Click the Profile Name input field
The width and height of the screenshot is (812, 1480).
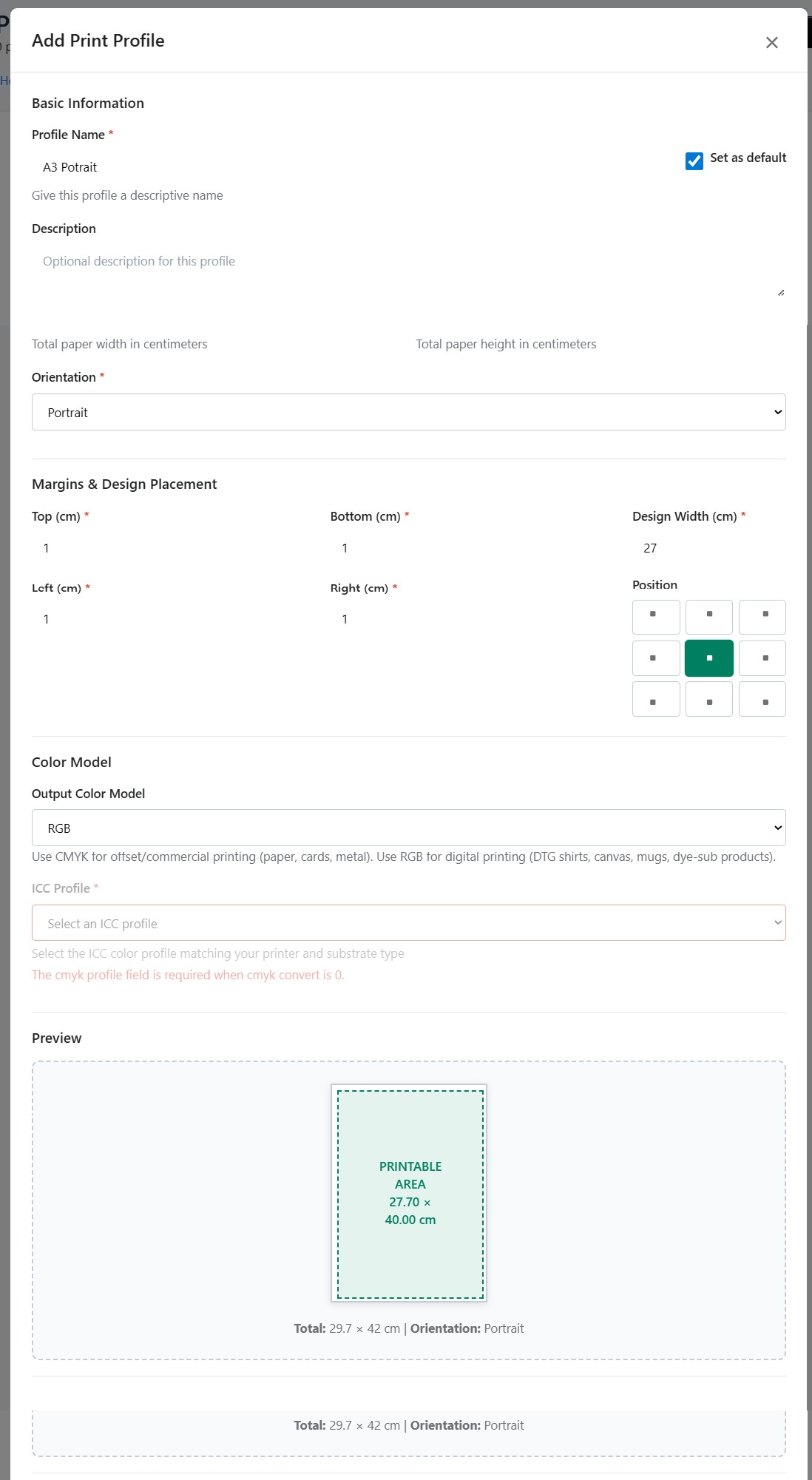tap(351, 167)
